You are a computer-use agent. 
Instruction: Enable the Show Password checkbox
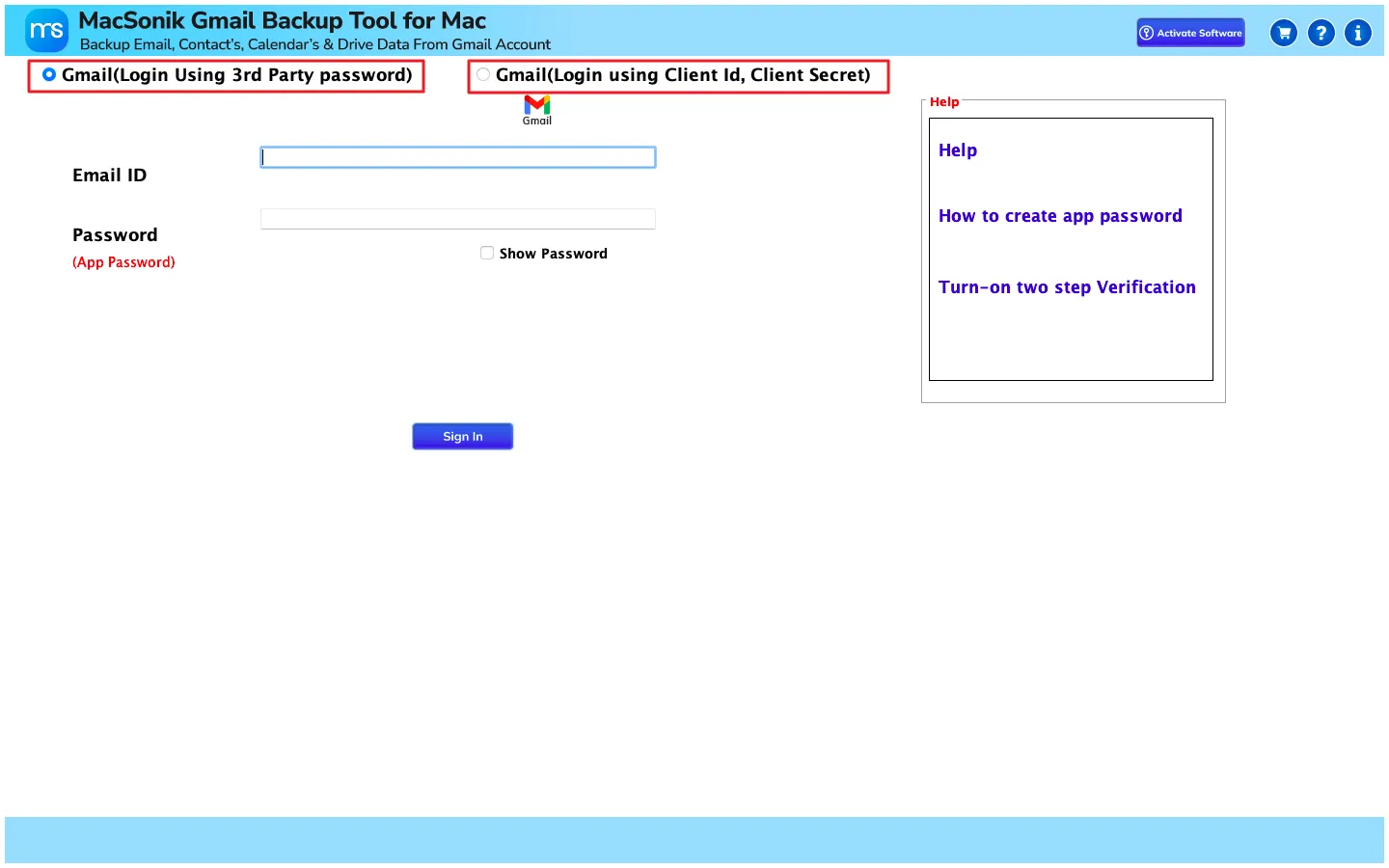(487, 253)
